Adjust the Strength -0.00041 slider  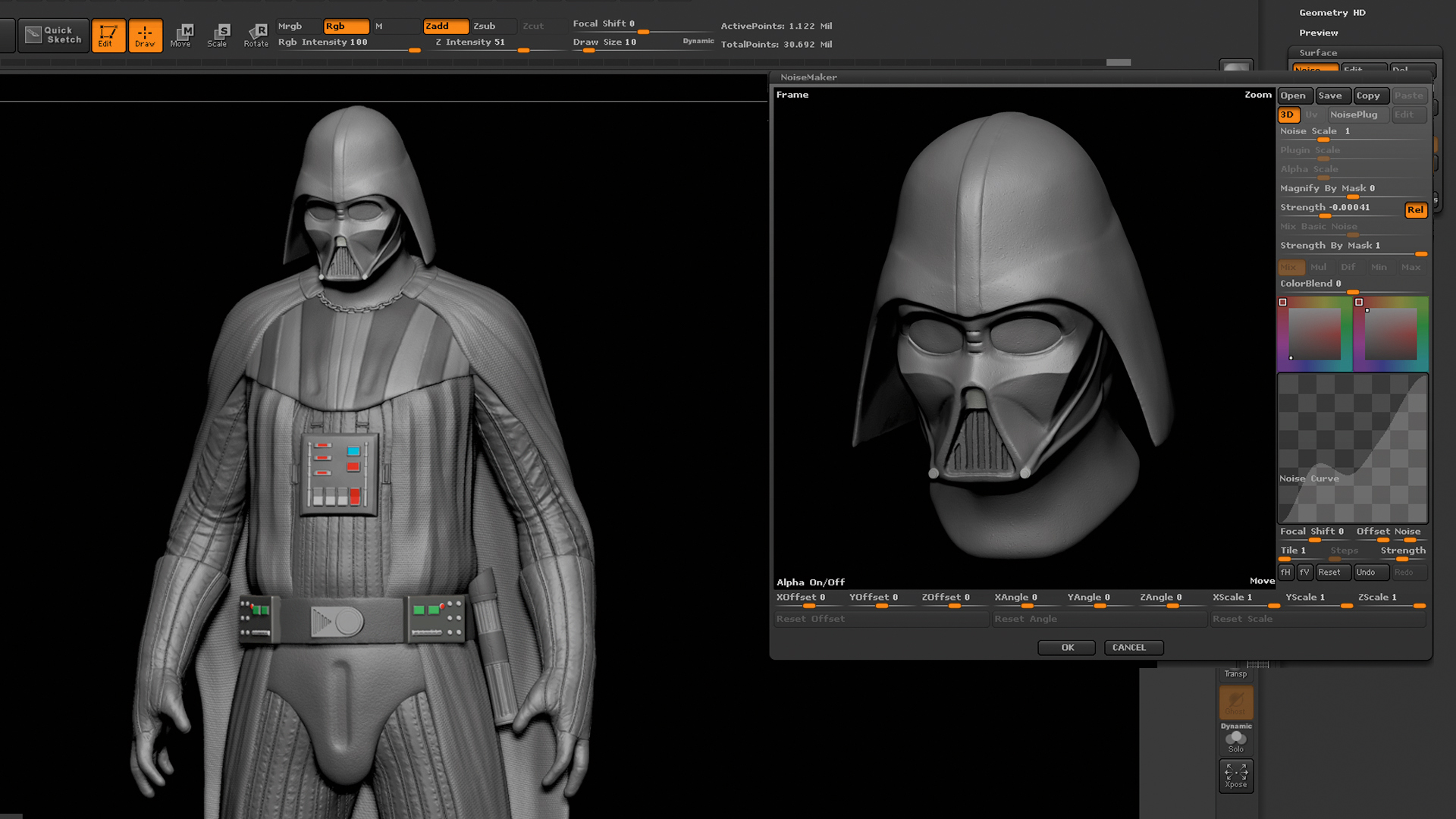coord(1340,210)
